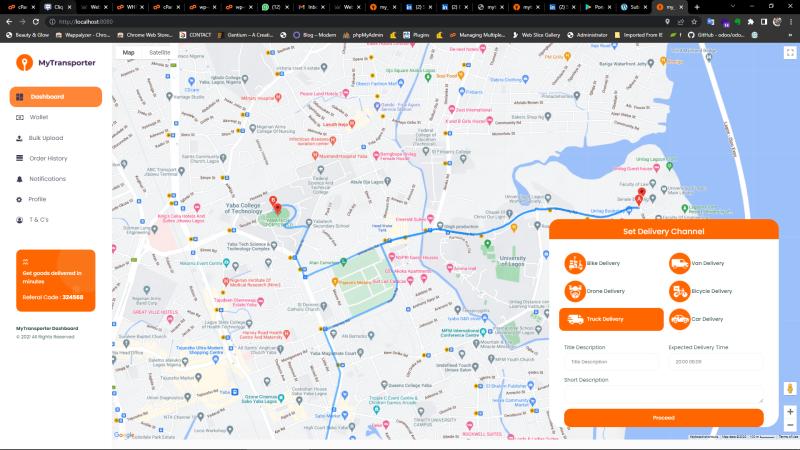Viewport: 800px width, 450px height.
Task: Switch map to Satellite view
Action: coord(159,53)
